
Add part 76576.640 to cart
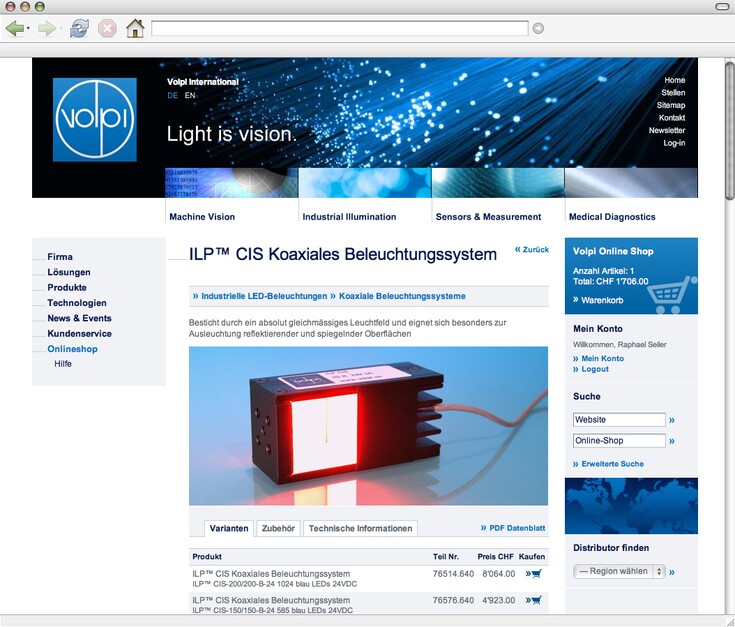tap(534, 600)
